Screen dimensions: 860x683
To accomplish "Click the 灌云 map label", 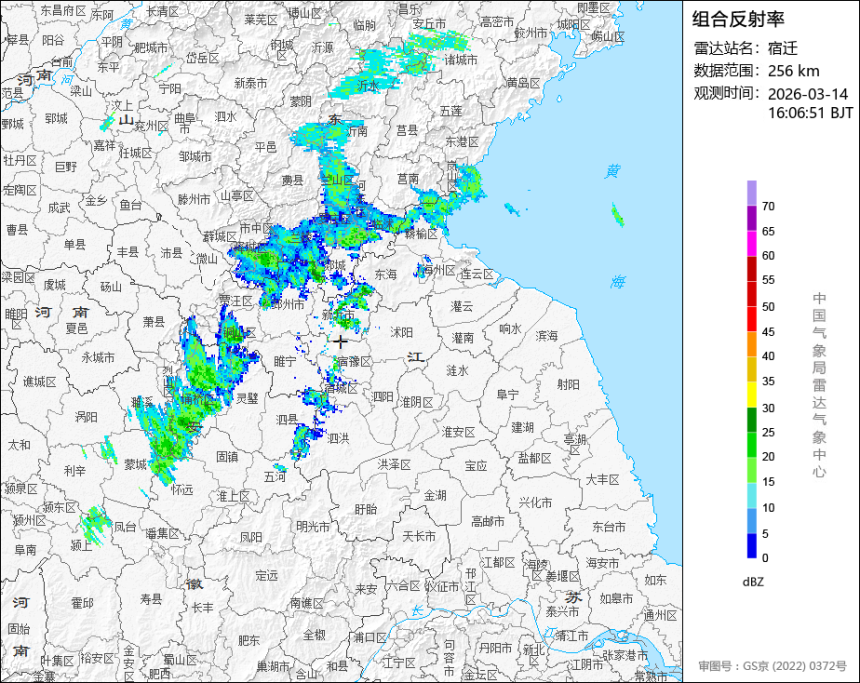I will pyautogui.click(x=461, y=306).
